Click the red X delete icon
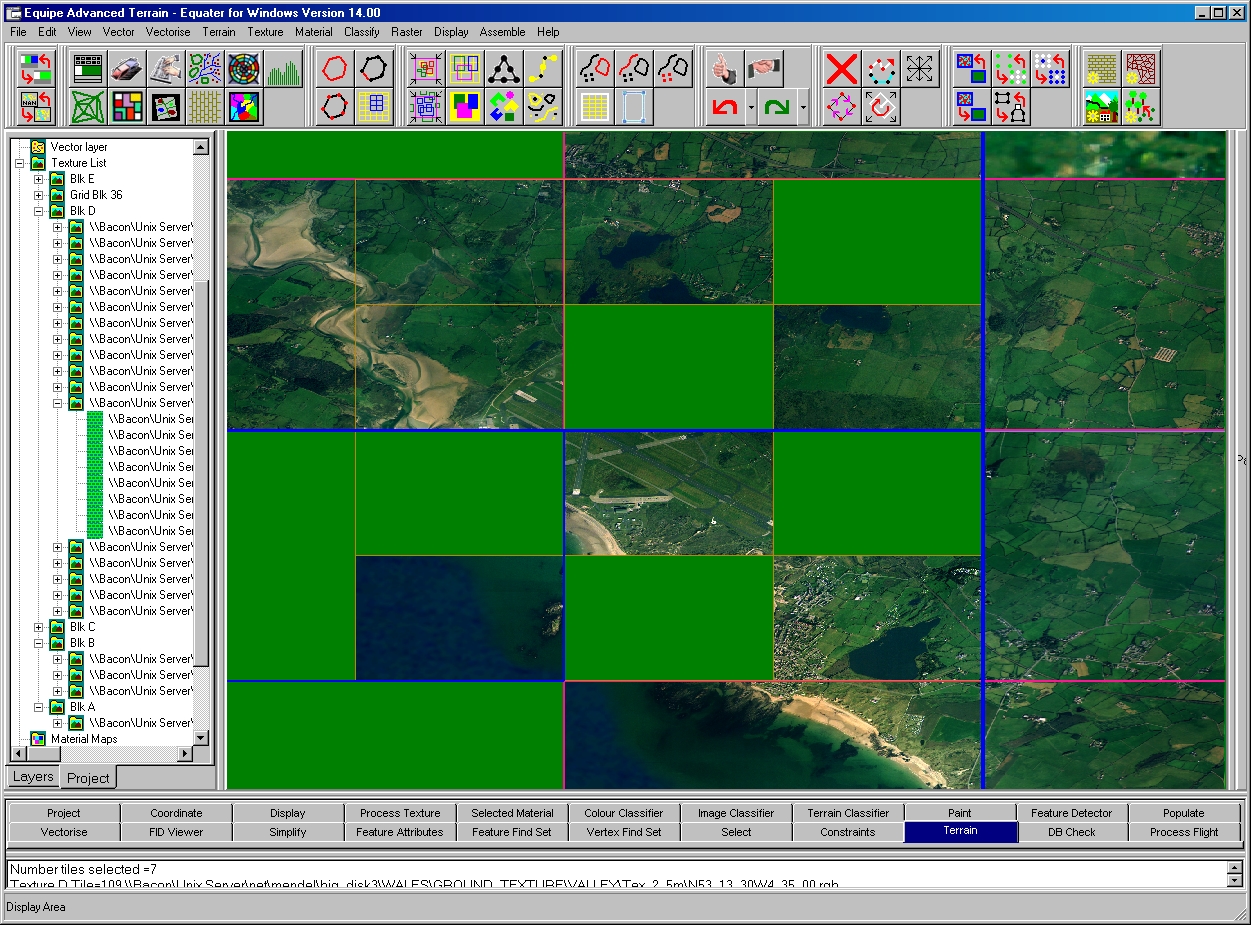The height and width of the screenshot is (925, 1251). click(842, 69)
